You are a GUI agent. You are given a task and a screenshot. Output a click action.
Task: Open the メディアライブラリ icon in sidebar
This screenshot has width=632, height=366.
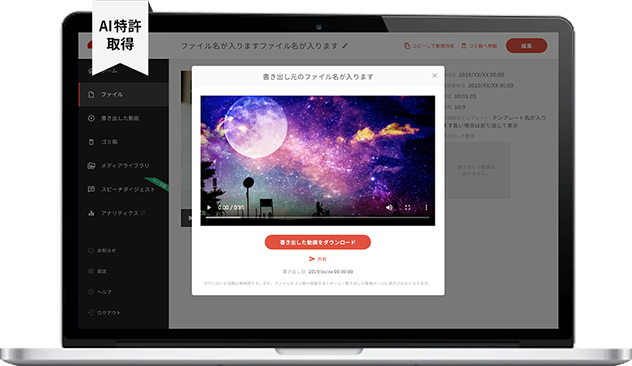[x=91, y=166]
